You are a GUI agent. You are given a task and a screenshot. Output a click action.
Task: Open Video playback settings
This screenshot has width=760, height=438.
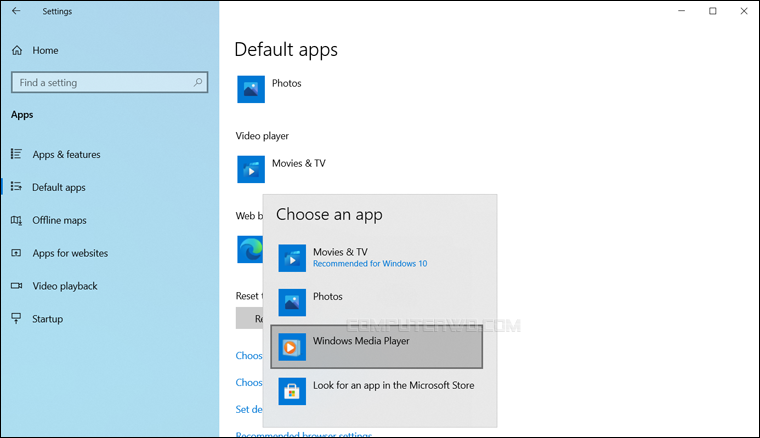tap(64, 286)
